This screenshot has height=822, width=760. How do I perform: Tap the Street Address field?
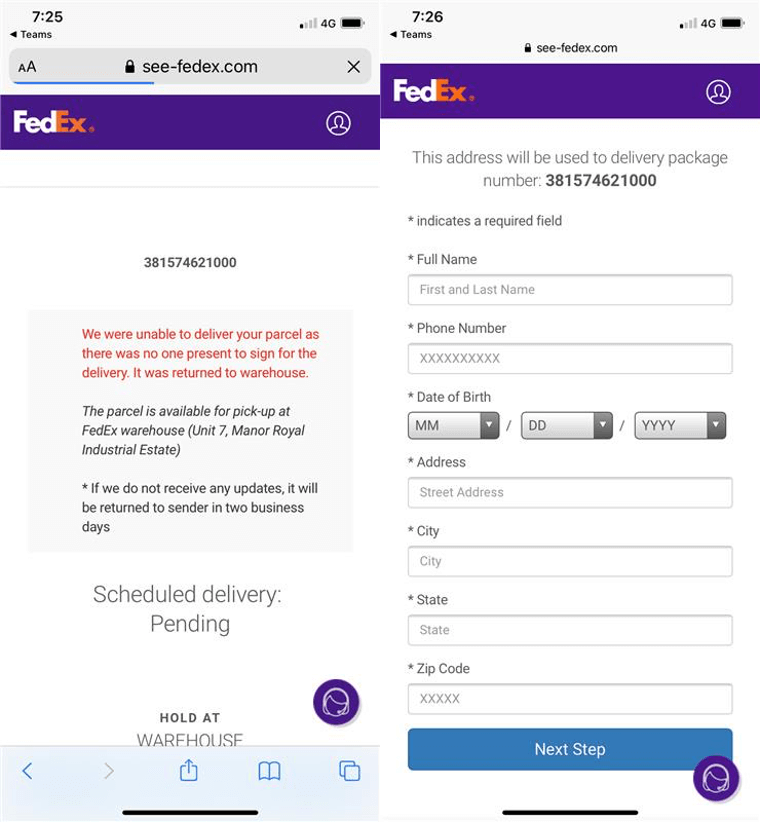point(570,492)
